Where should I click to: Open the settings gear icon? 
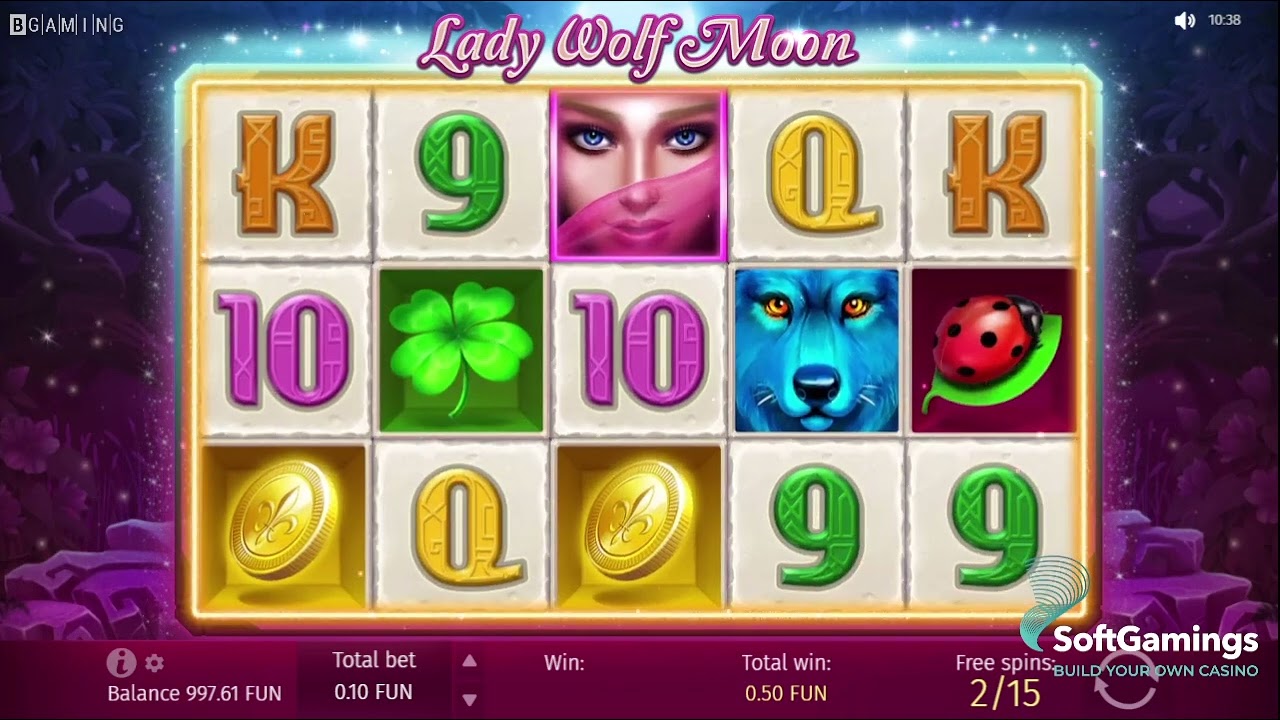point(154,663)
